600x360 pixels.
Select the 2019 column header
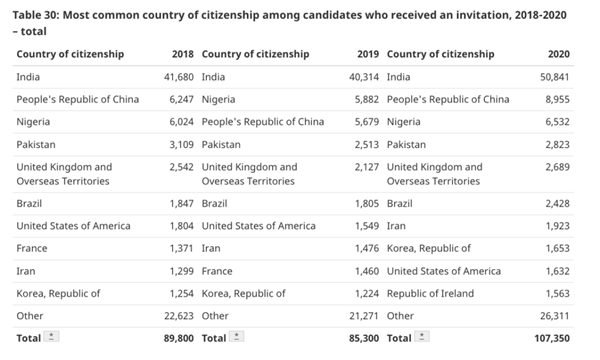click(x=368, y=54)
